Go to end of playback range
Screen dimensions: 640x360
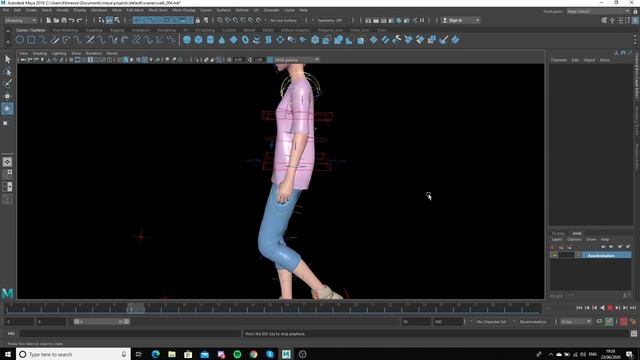633,308
